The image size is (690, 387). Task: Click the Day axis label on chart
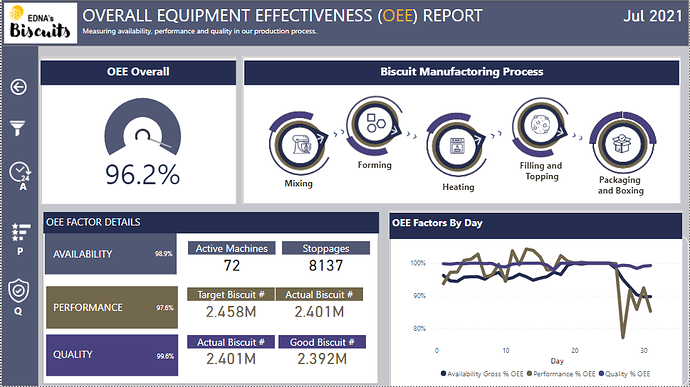coord(557,361)
